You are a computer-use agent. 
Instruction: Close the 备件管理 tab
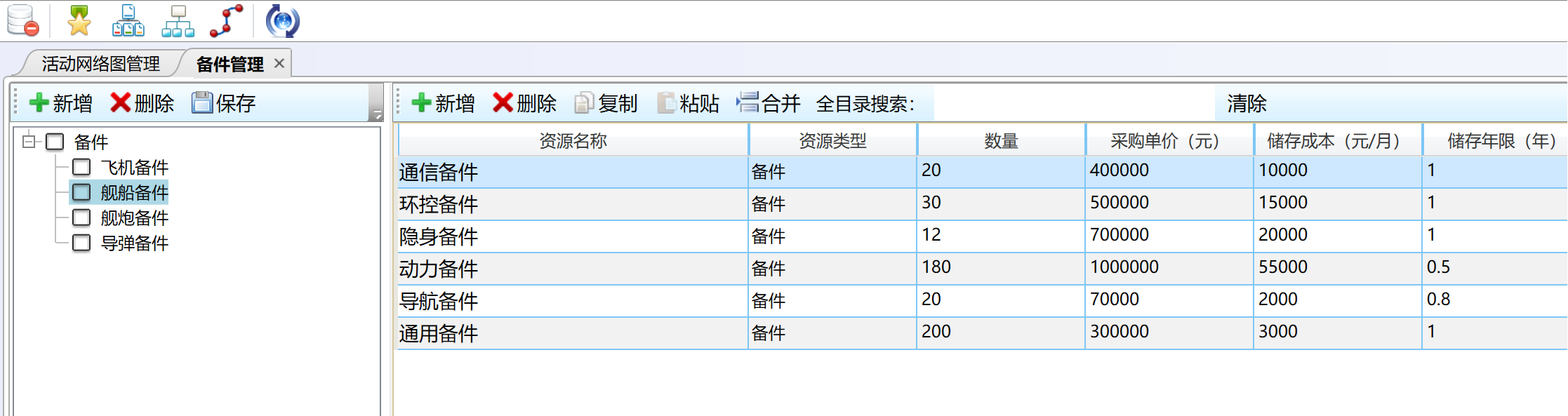[279, 63]
